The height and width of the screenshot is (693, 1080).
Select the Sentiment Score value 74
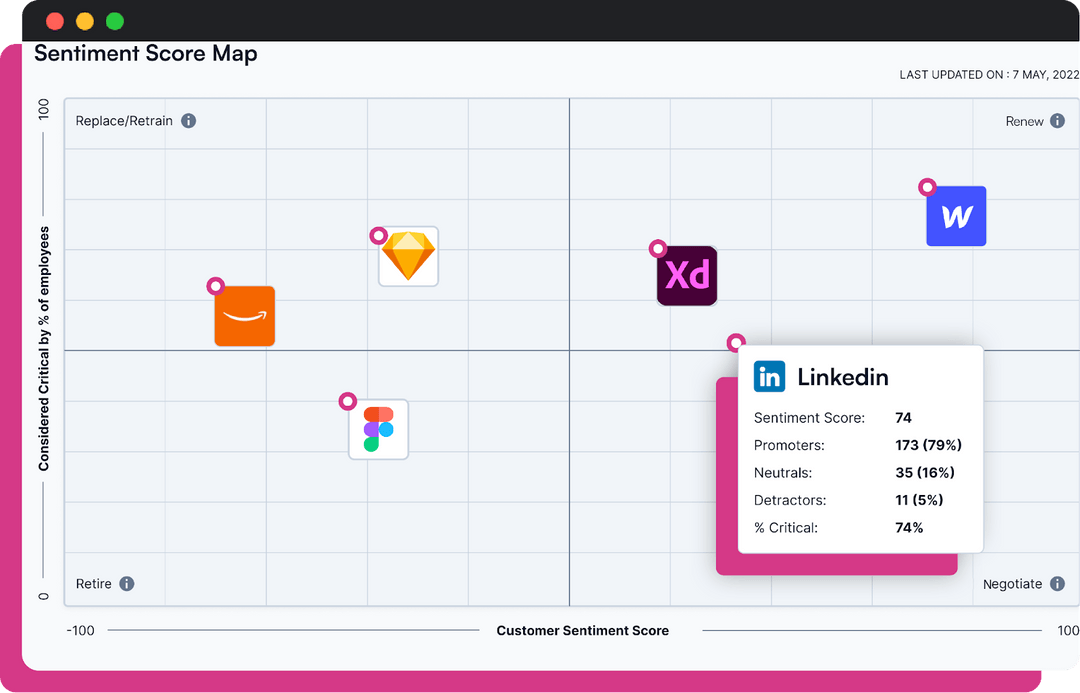903,417
